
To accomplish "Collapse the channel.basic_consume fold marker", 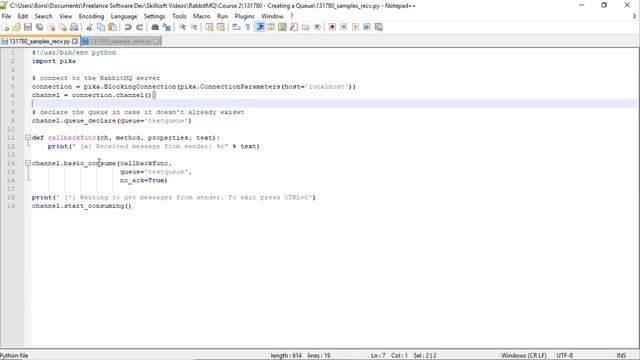I will point(28,163).
